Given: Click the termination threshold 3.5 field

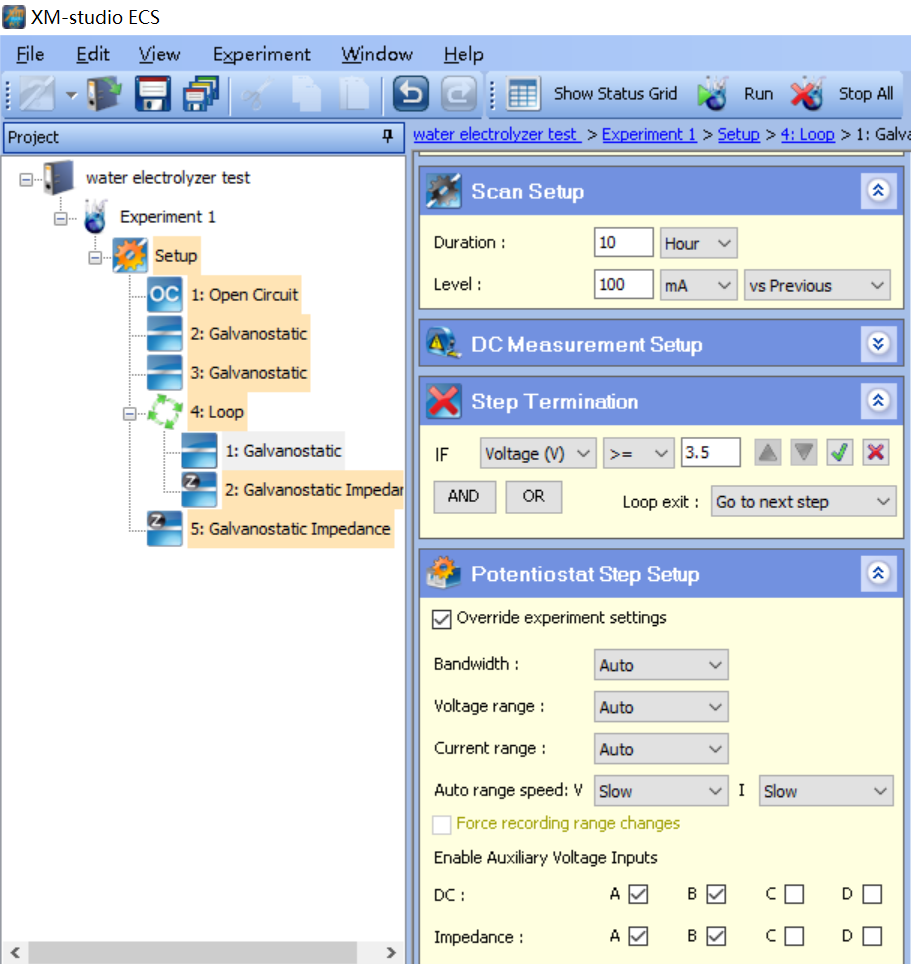Looking at the screenshot, I should [710, 453].
